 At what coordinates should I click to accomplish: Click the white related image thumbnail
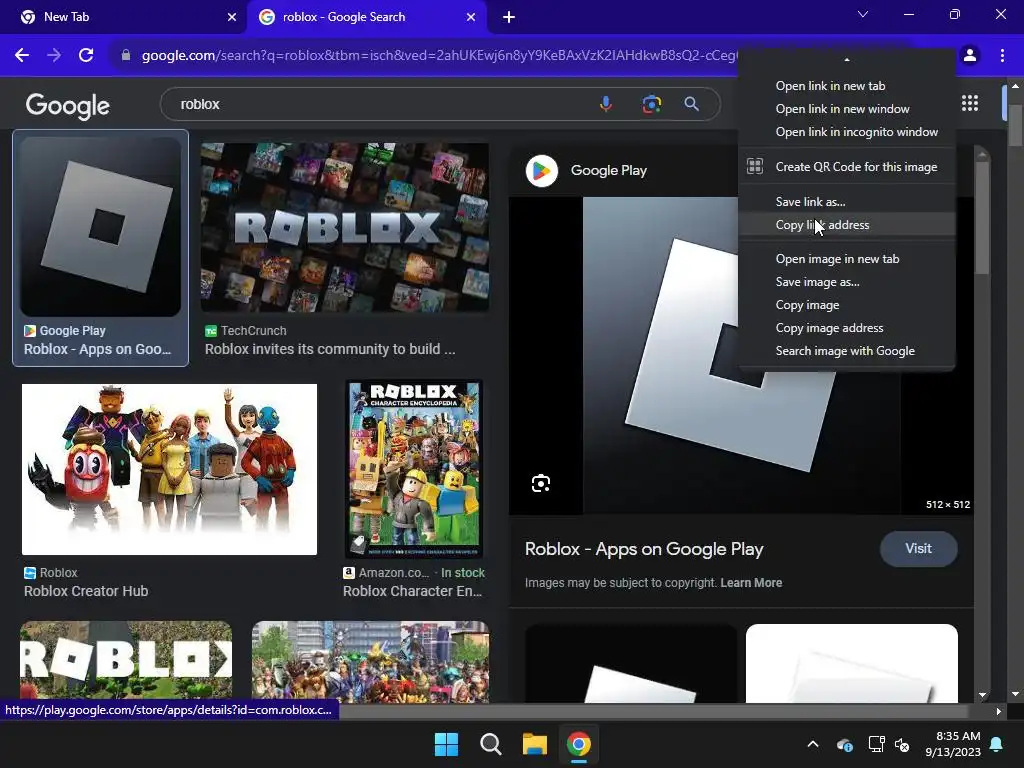tap(852, 663)
